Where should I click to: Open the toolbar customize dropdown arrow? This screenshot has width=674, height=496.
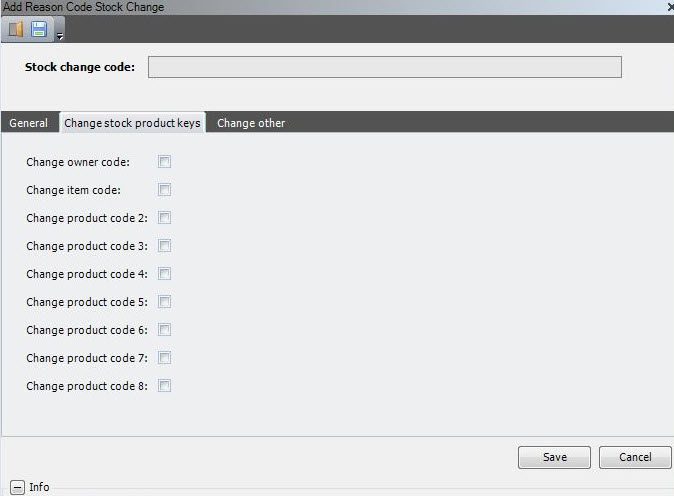coord(60,37)
